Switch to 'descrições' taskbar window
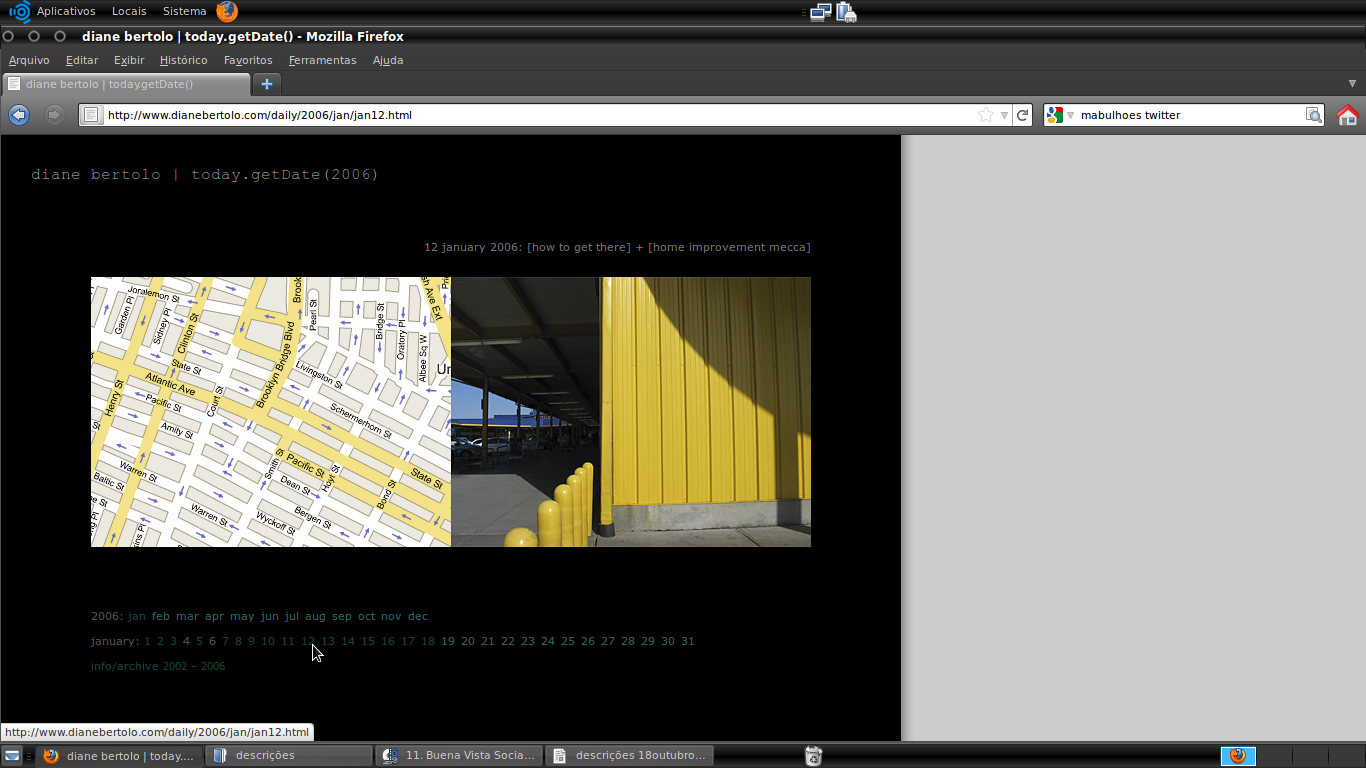This screenshot has height=768, width=1366. (x=289, y=756)
